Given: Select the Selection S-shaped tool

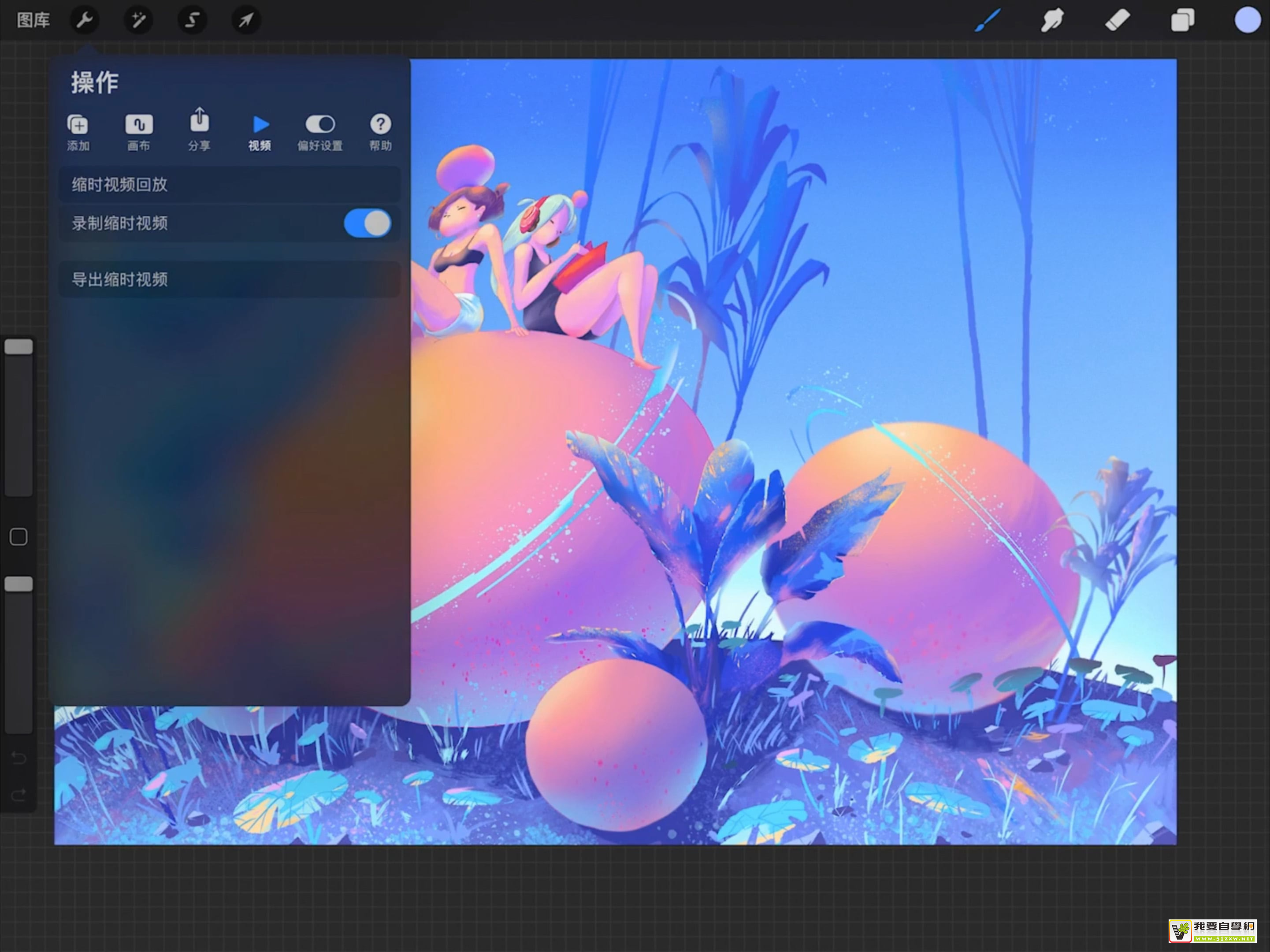Looking at the screenshot, I should (192, 21).
